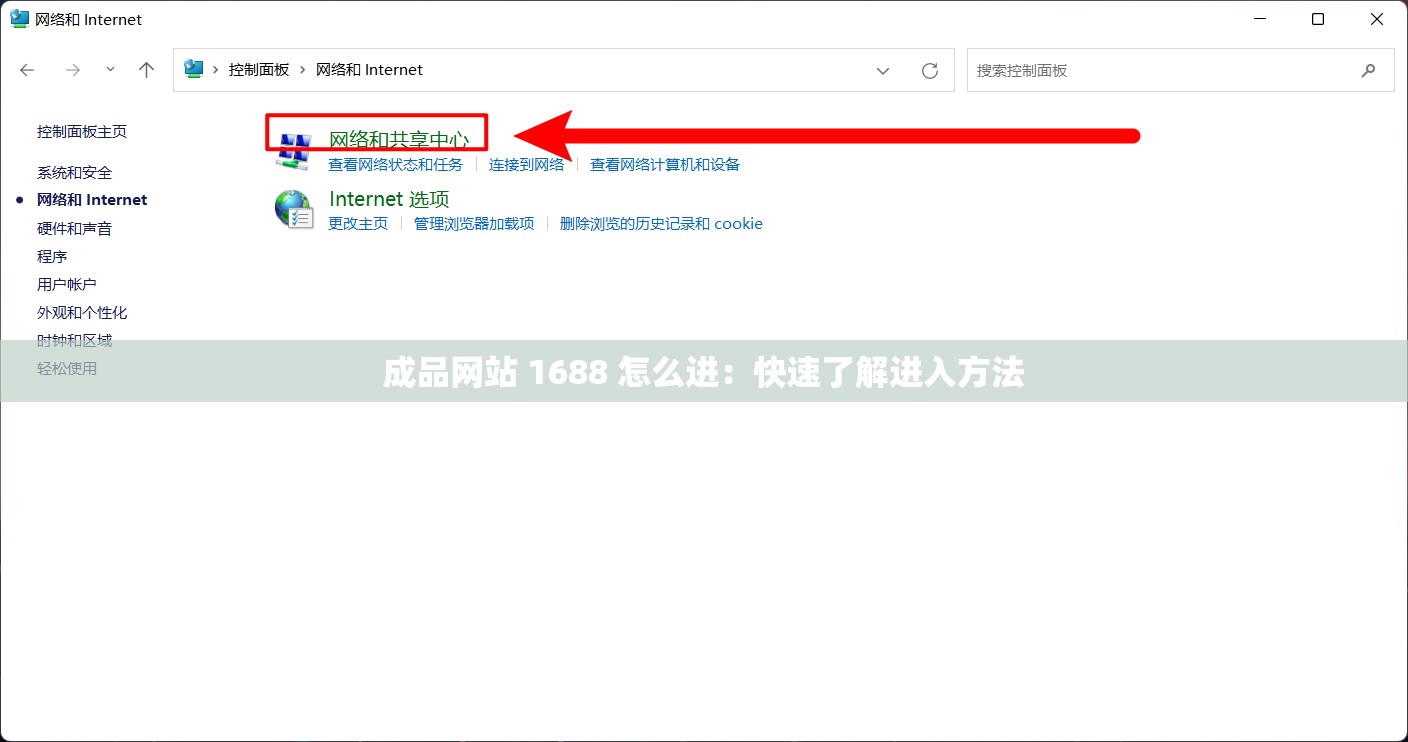This screenshot has width=1408, height=742.
Task: Expand the chevron between 控制面板 and 网络和 Internet
Action: coord(302,70)
